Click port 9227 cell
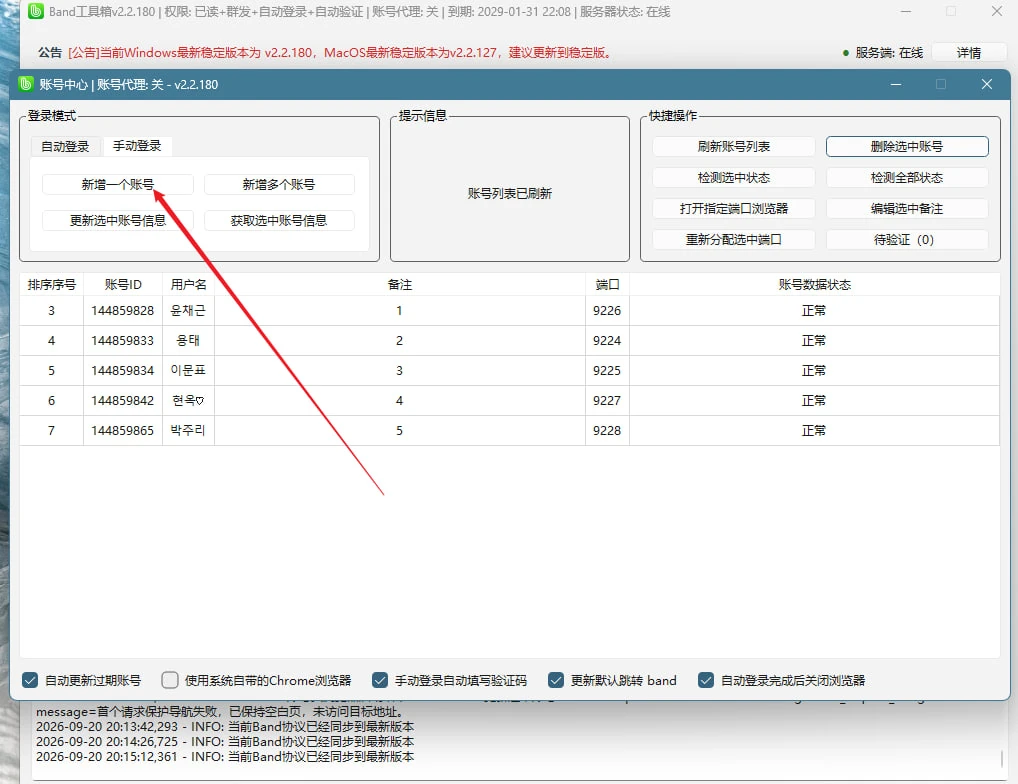1018x784 pixels. pyautogui.click(x=607, y=400)
